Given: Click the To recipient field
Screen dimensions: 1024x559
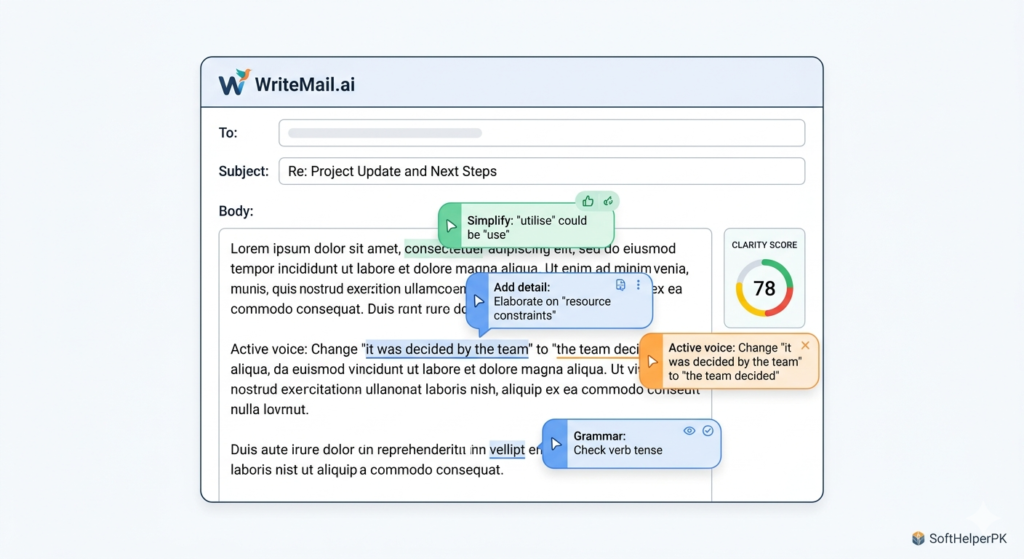Looking at the screenshot, I should point(541,133).
